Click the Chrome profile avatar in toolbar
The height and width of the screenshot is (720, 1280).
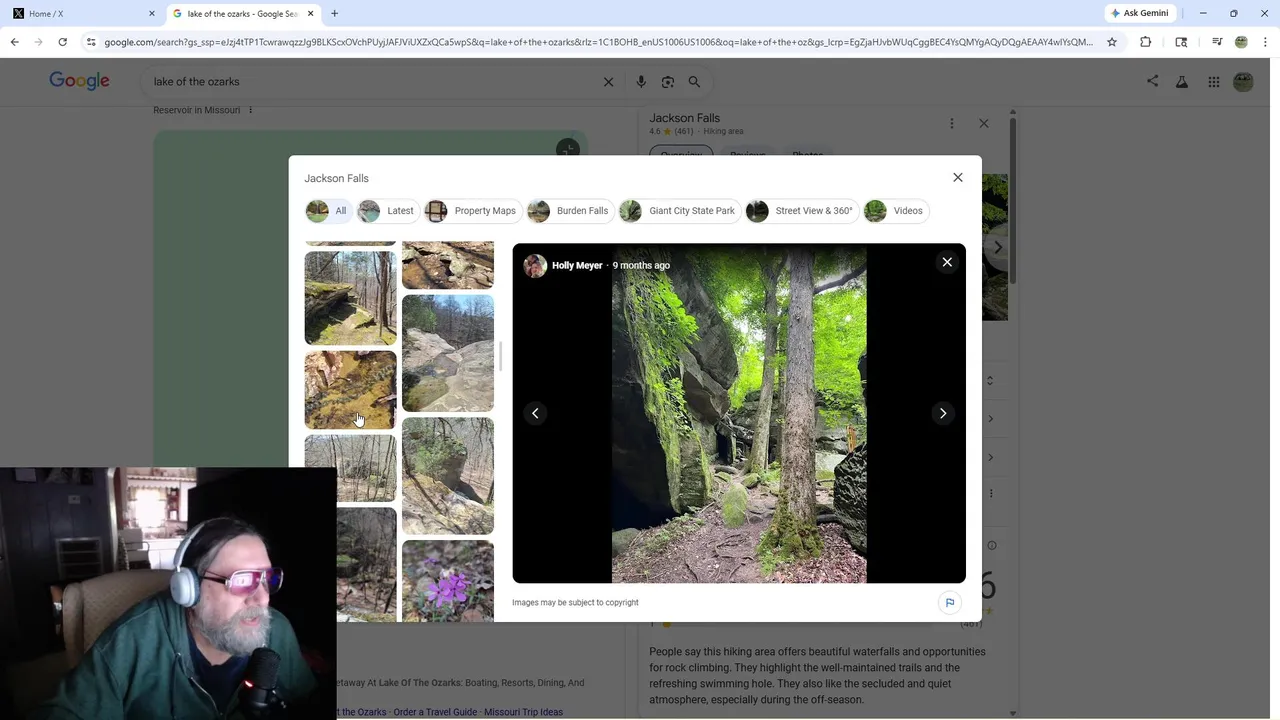1241,42
